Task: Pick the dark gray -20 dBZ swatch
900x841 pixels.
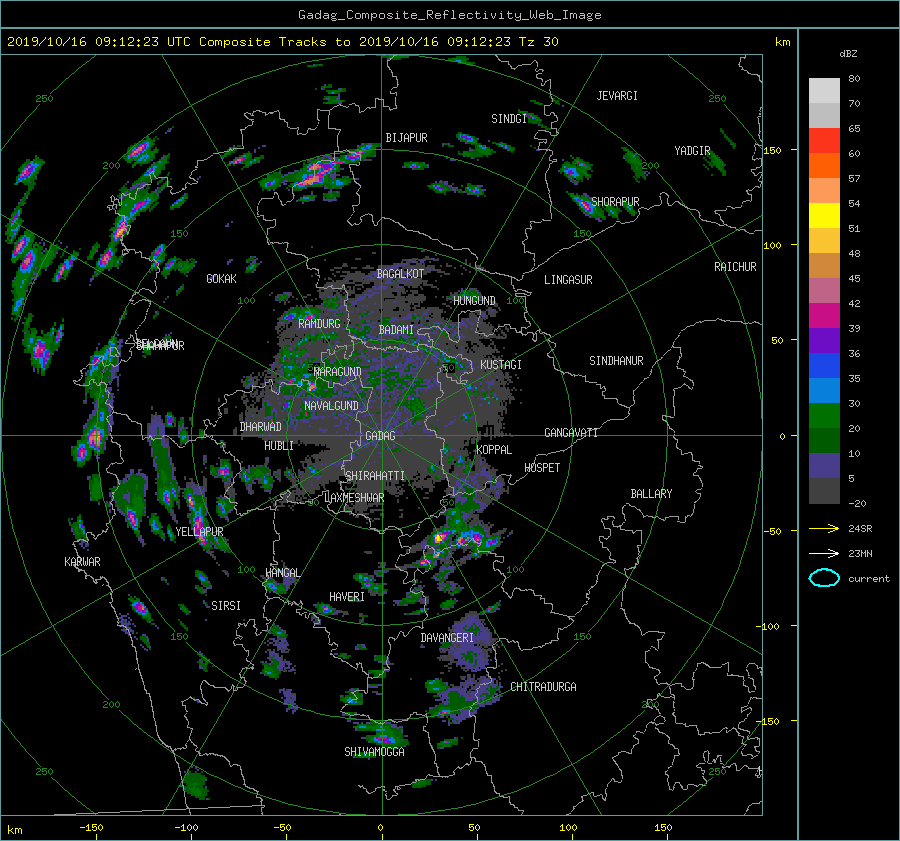Action: 824,491
